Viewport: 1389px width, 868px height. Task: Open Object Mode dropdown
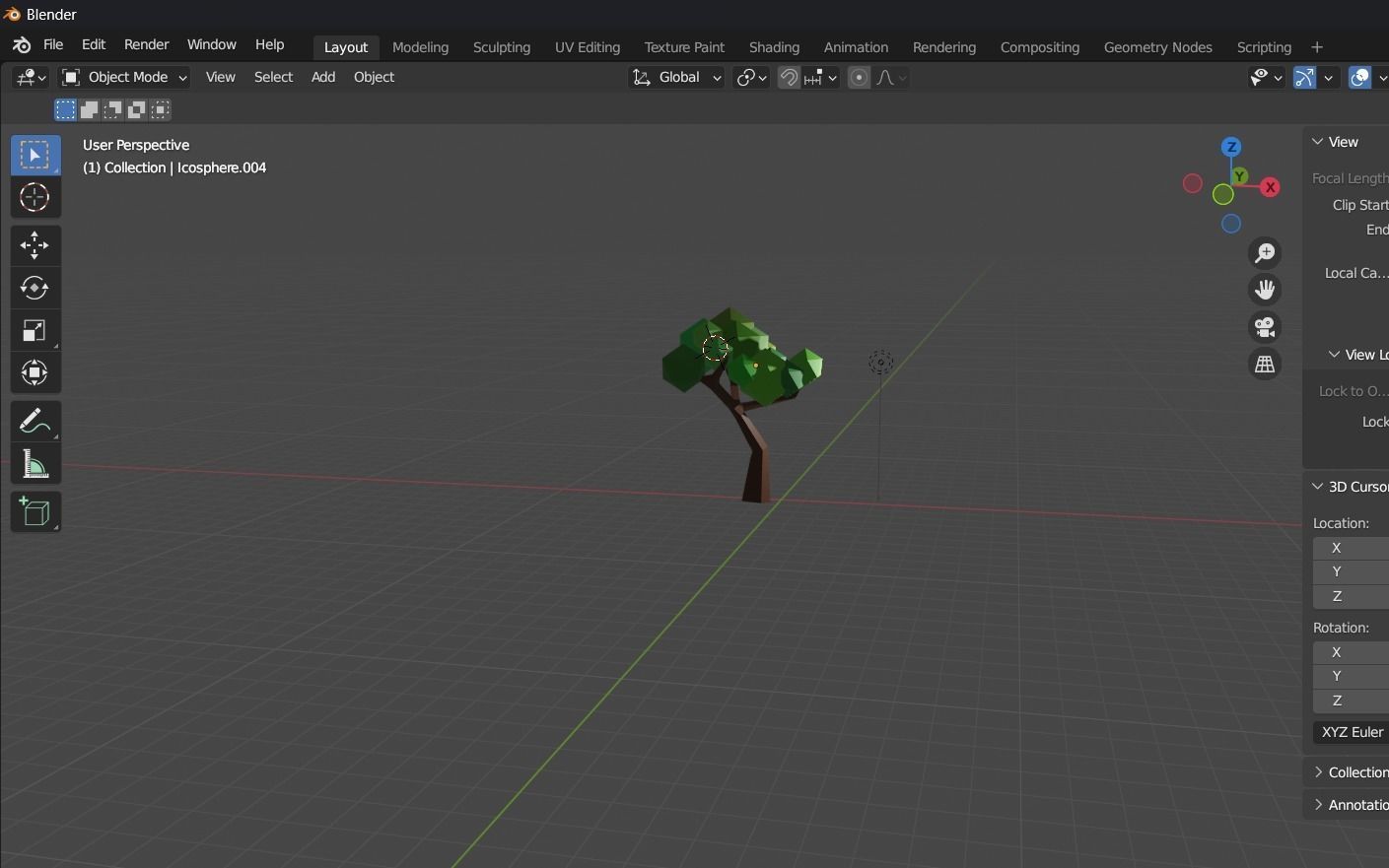pyautogui.click(x=124, y=77)
